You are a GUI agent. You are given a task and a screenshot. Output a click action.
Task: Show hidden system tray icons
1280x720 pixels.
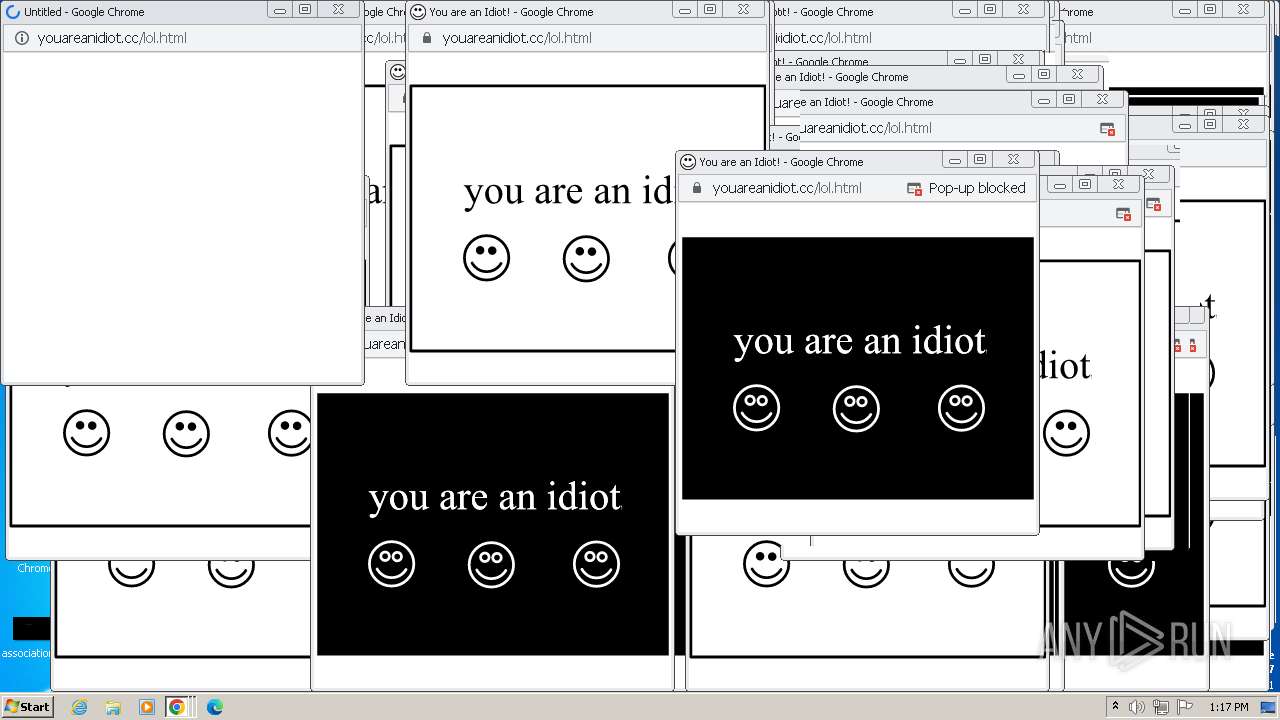[1115, 707]
